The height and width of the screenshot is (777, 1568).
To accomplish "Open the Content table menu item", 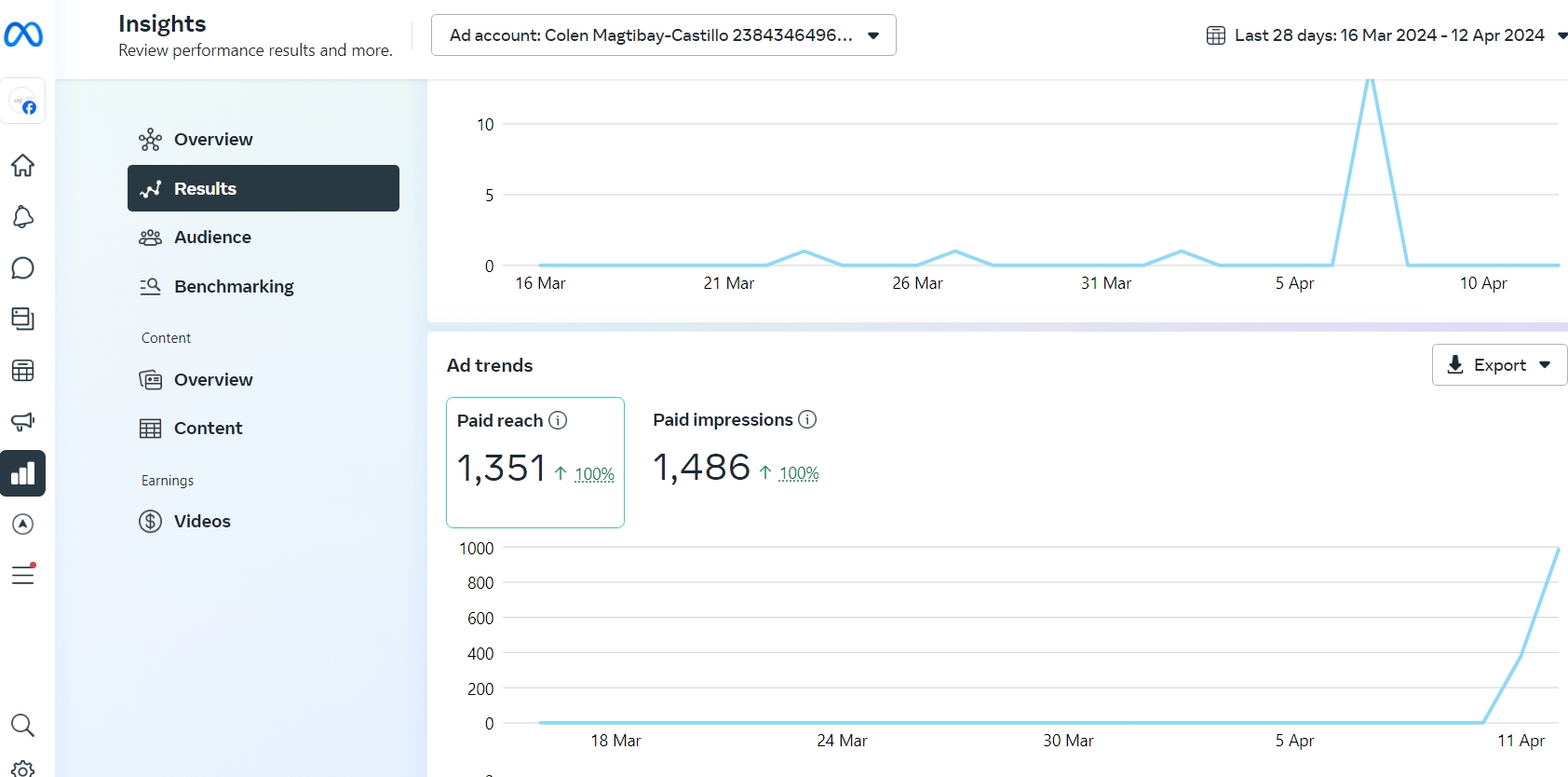I will point(264,428).
